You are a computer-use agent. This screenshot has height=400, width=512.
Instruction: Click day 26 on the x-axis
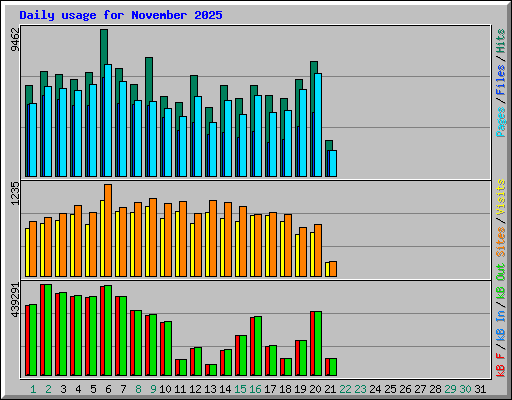405,389
